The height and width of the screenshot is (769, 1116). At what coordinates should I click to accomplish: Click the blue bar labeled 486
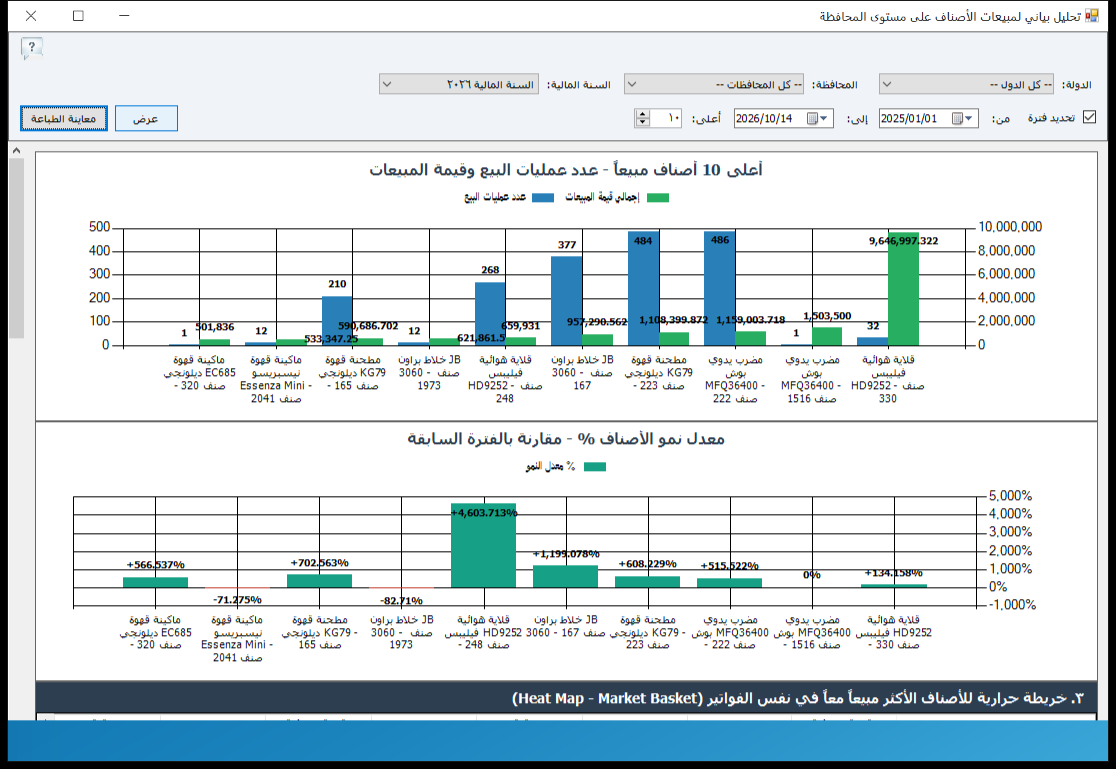720,288
